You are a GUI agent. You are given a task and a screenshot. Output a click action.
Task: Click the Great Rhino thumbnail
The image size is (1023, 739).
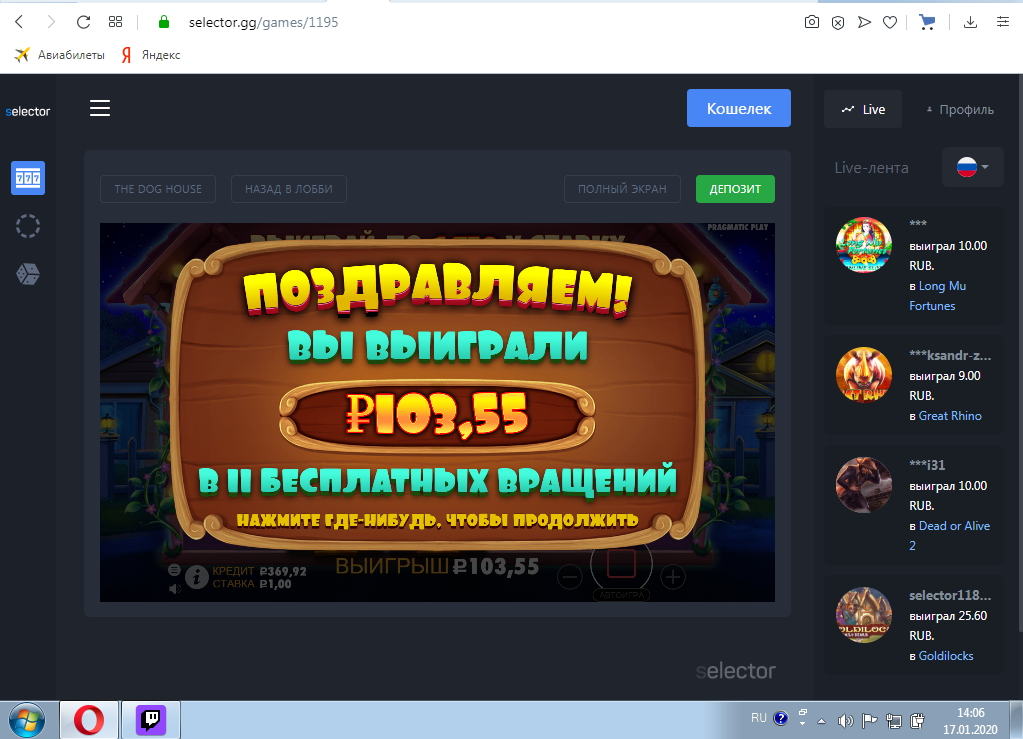[x=864, y=374]
